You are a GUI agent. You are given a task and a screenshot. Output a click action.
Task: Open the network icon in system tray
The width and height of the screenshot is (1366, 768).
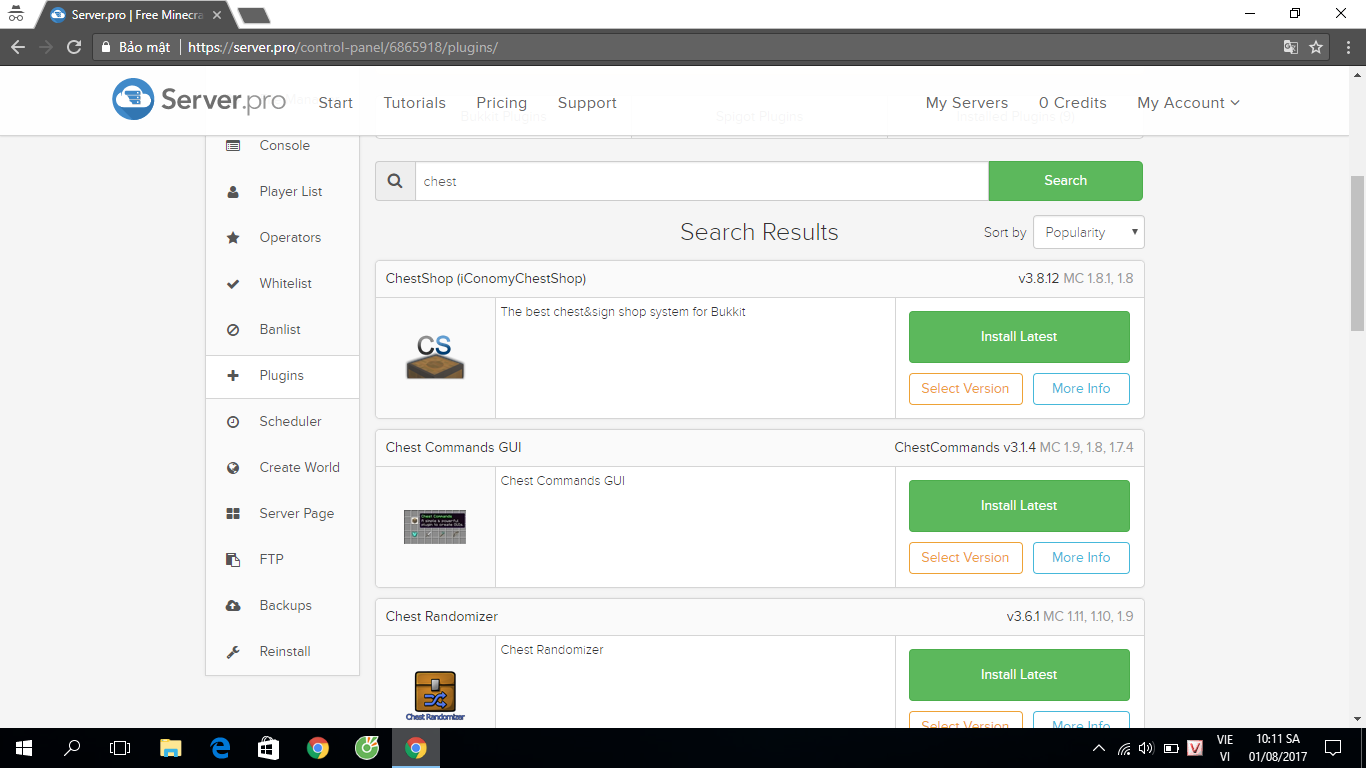pyautogui.click(x=1124, y=748)
